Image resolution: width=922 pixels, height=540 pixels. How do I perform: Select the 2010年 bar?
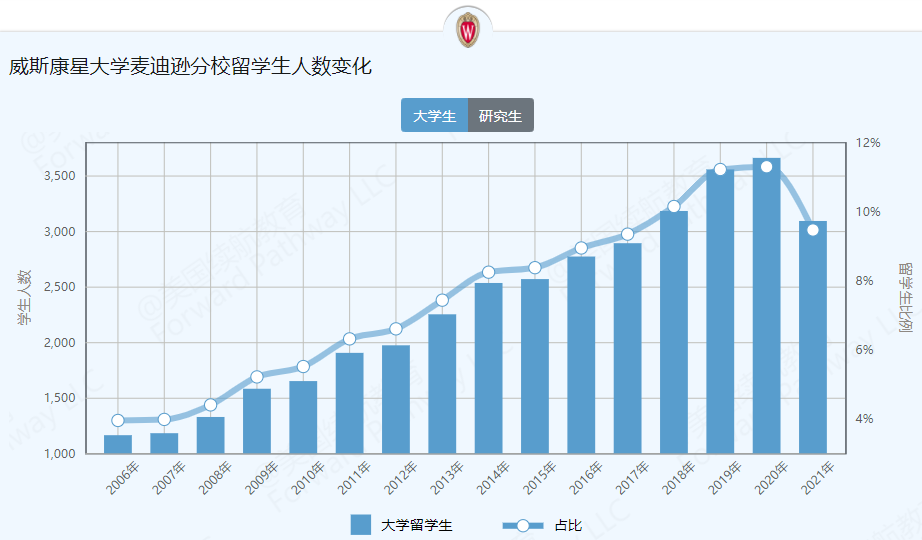coord(303,417)
